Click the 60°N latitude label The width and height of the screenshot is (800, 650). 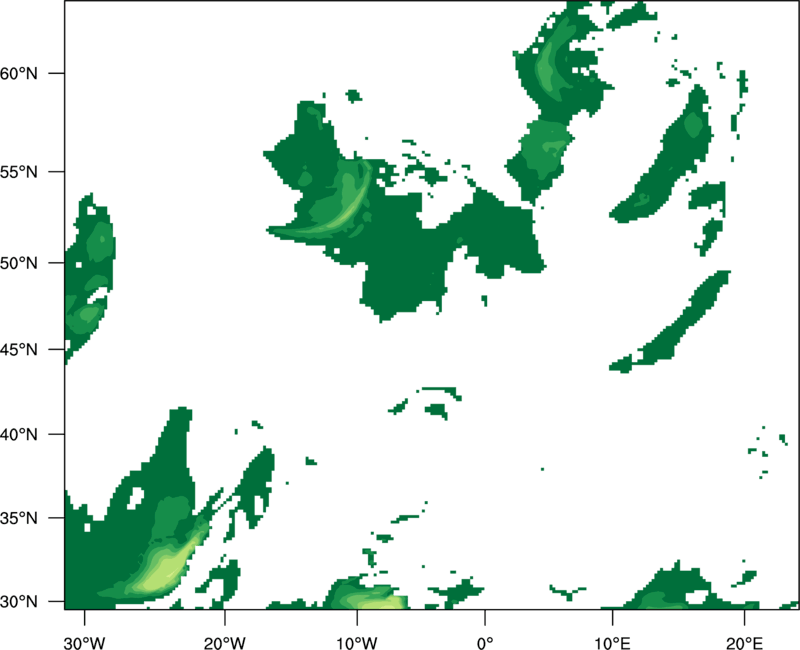(x=19, y=73)
